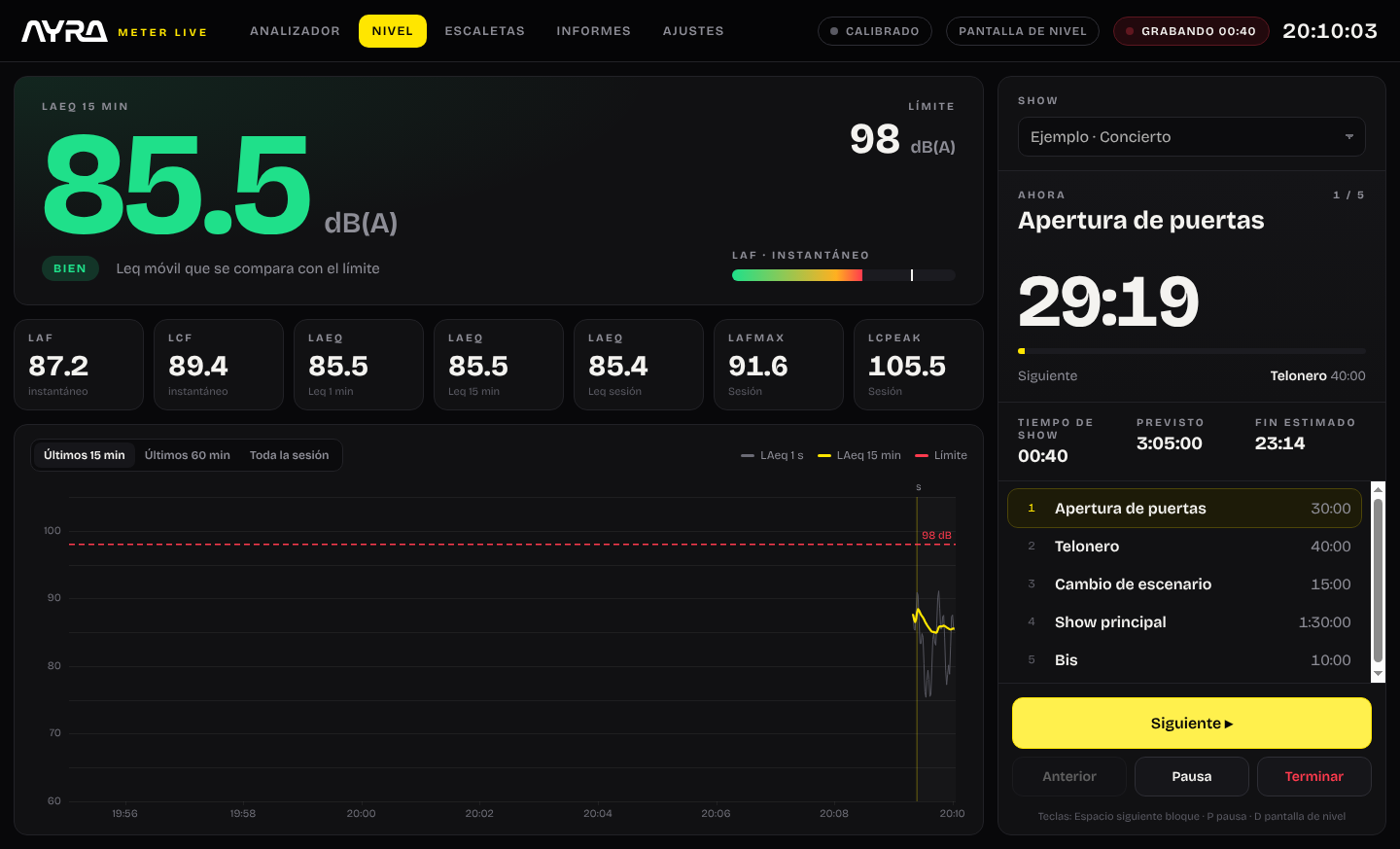Click the setlist vertical scrollbar
This screenshot has width=1400, height=849.
pos(1378,581)
